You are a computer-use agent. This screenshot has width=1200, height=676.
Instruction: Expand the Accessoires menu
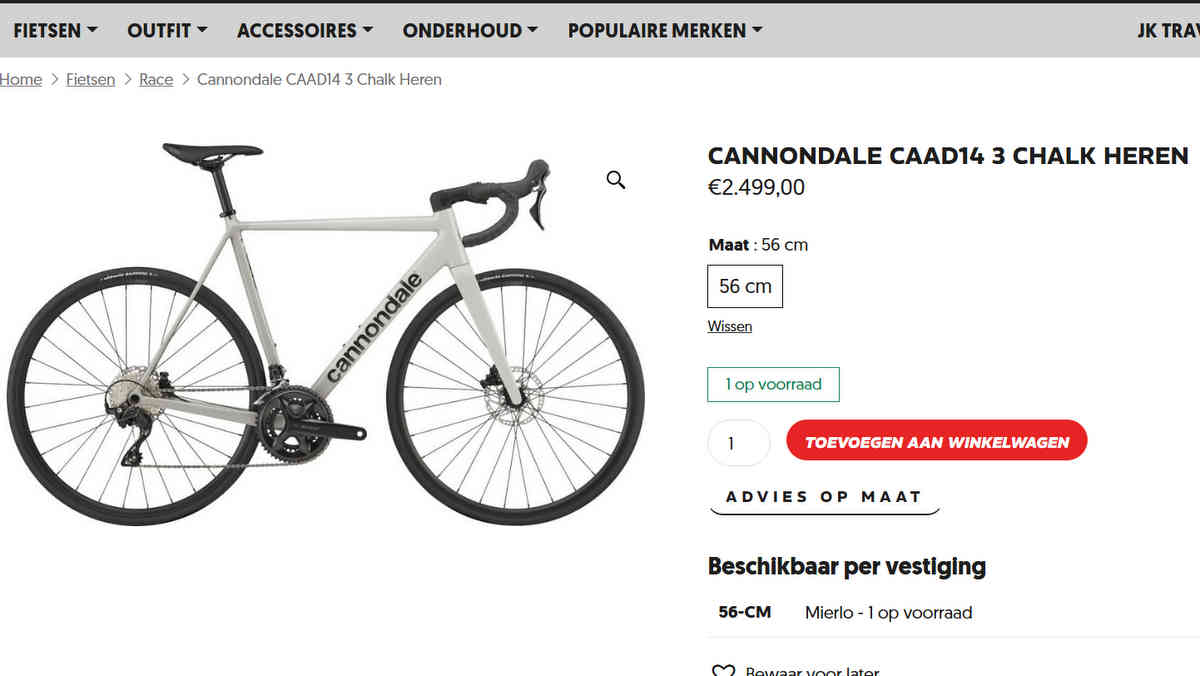point(304,31)
